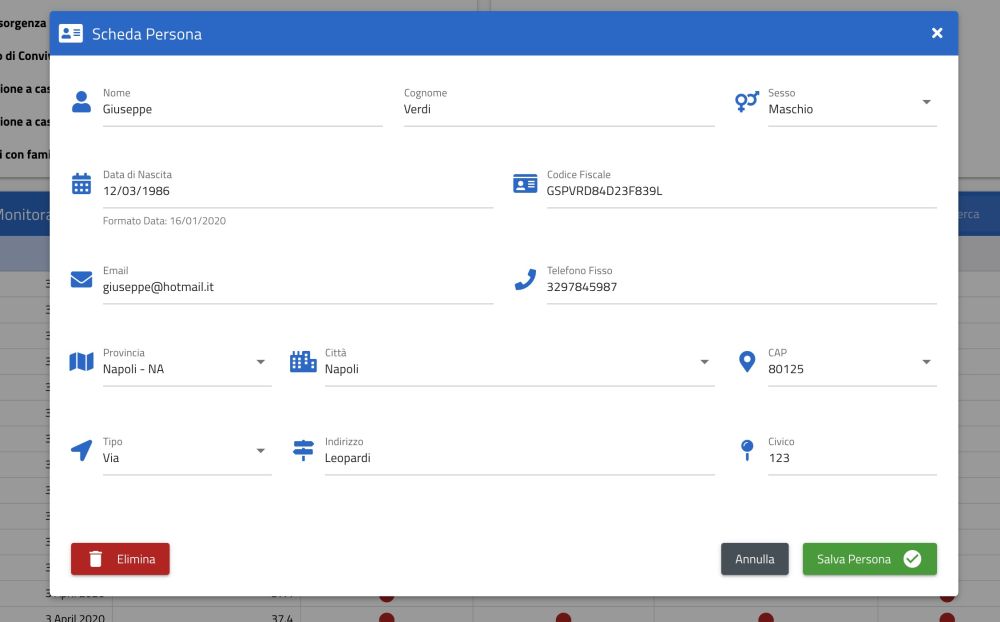Save with the Salva Persona button

pos(869,559)
